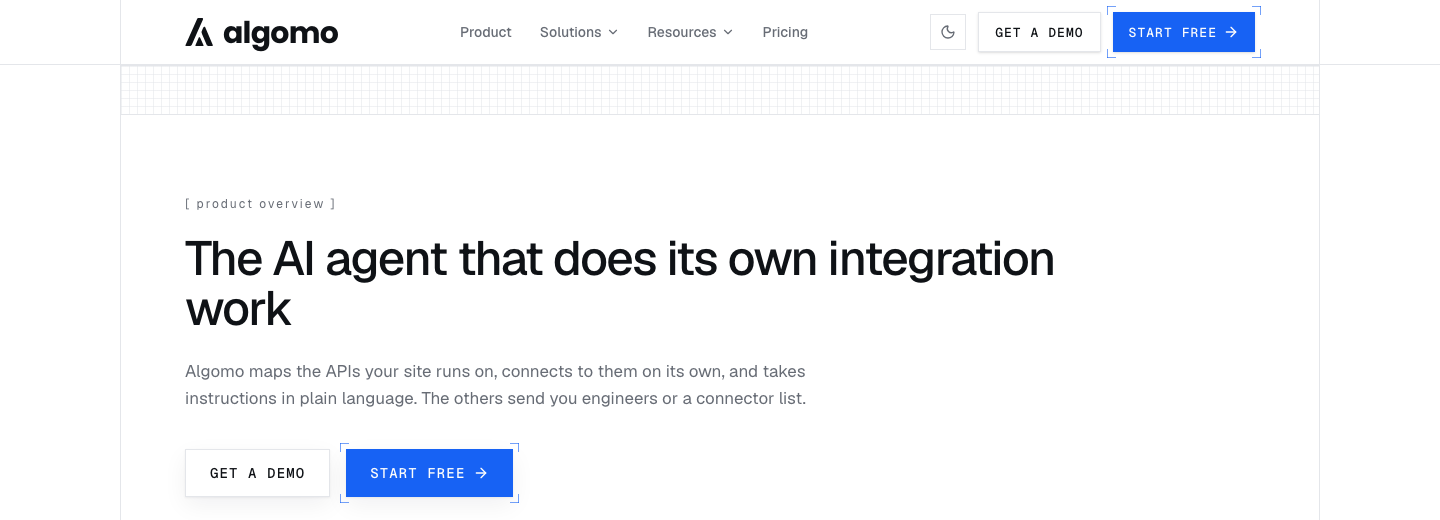Click the headline 'The AI agent that does'
The height and width of the screenshot is (520, 1440).
[620, 284]
